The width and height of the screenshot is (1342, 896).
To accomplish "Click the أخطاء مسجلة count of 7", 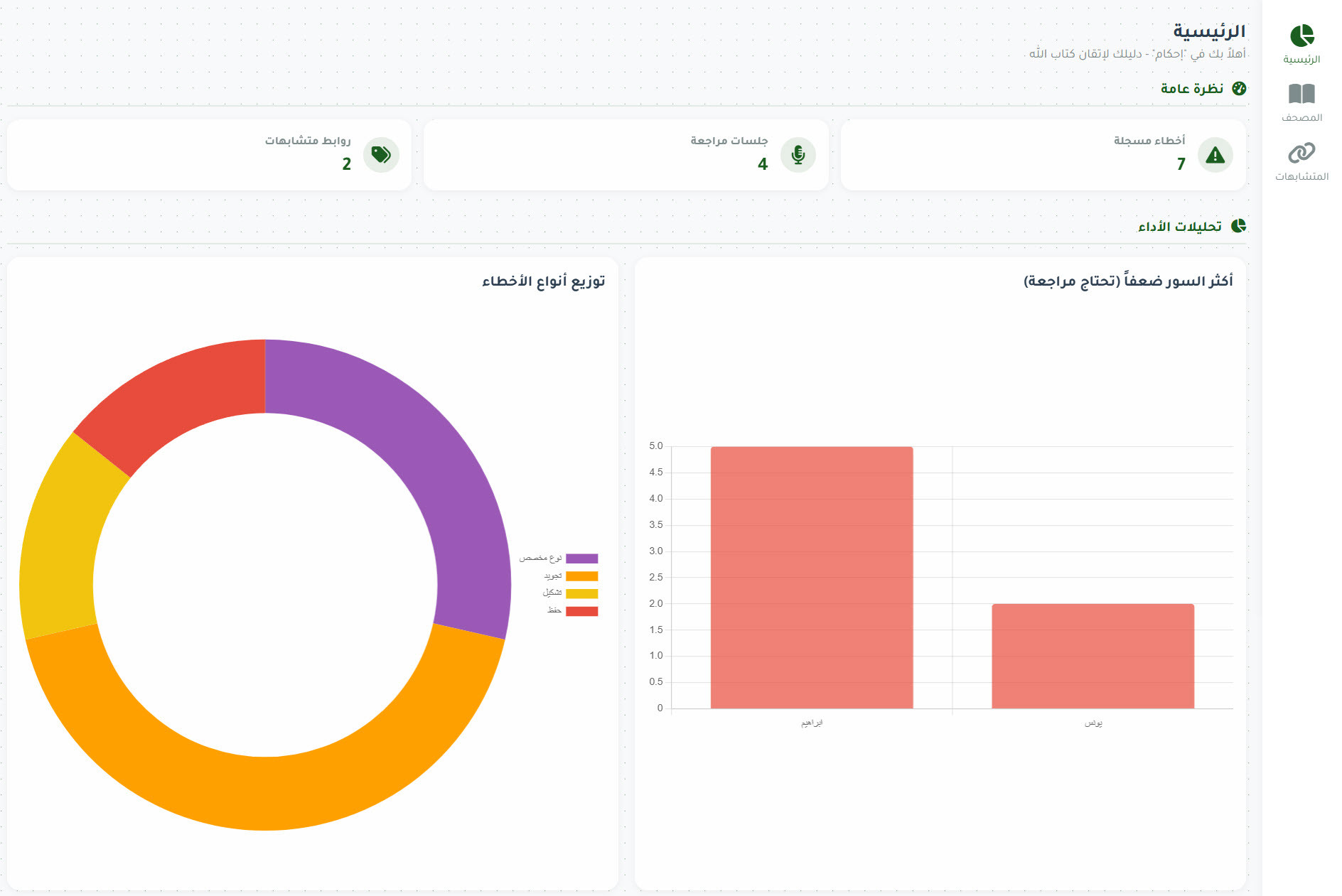I will (x=1181, y=164).
